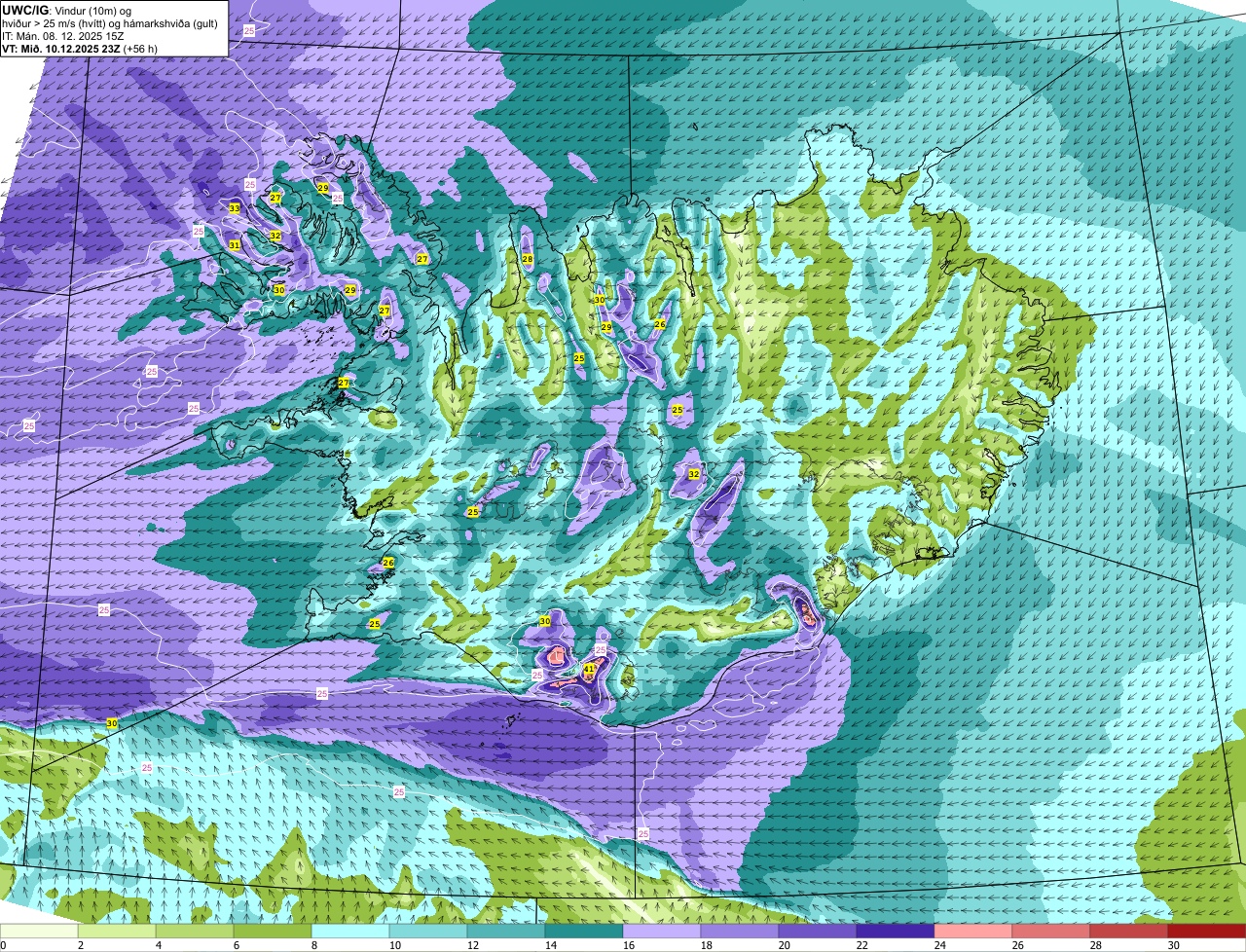Click the pale yellow 0–2 m/s legend swatch
The image size is (1246, 952).
click(x=39, y=931)
